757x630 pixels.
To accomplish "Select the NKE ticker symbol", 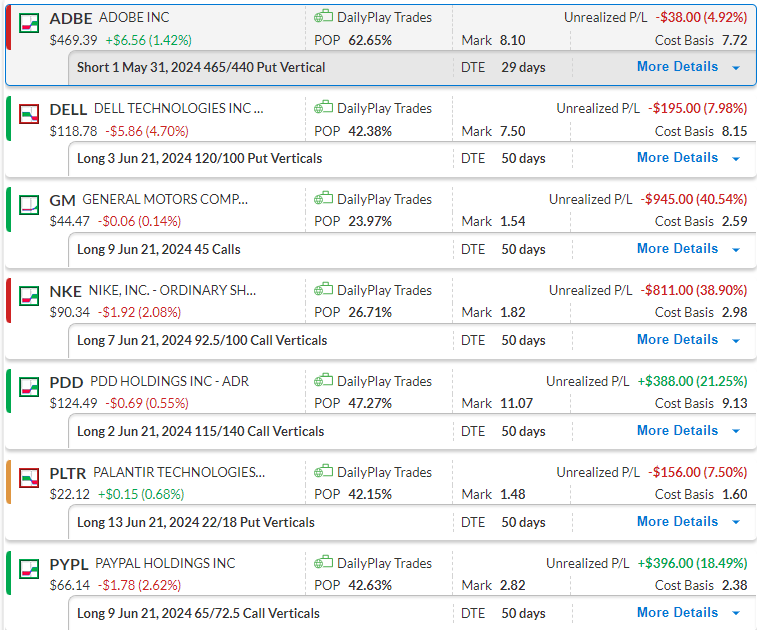I will 65,292.
